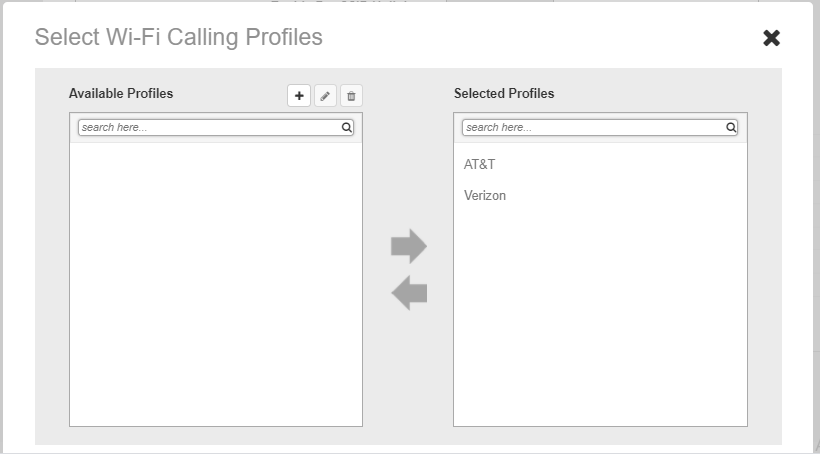Click the pencil edit profile icon

tap(325, 96)
